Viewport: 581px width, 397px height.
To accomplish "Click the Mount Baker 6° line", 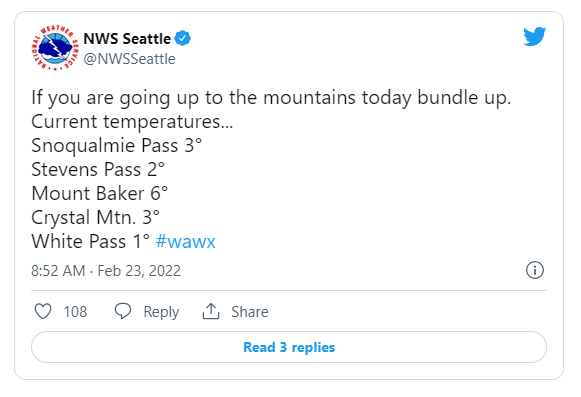I will 100,193.
